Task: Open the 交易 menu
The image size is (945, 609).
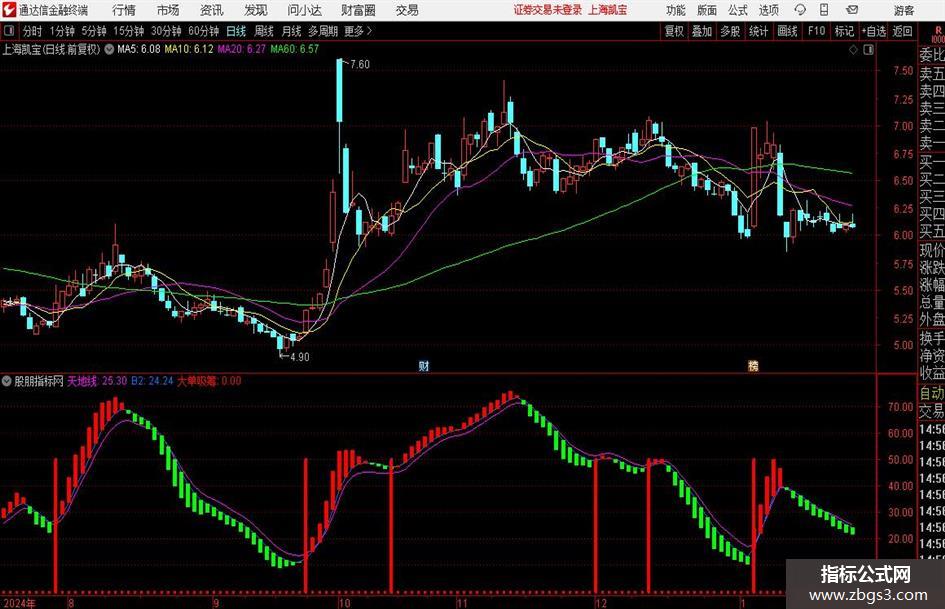Action: point(407,10)
